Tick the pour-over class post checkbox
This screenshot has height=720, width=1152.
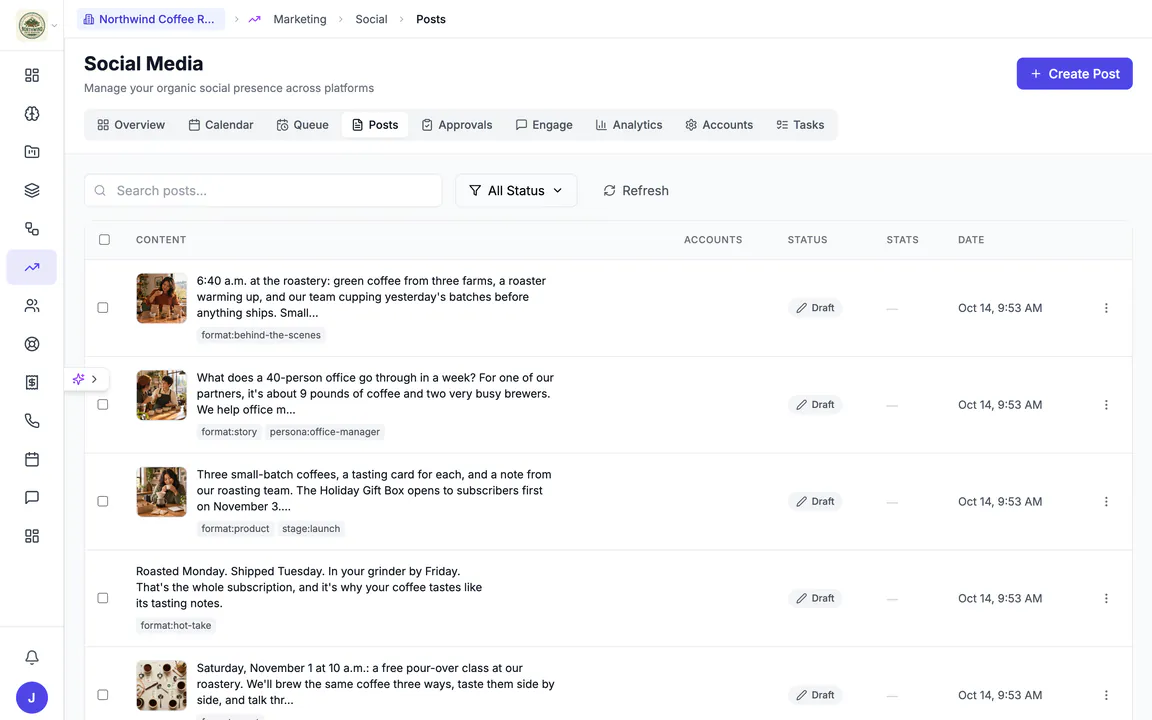point(103,695)
